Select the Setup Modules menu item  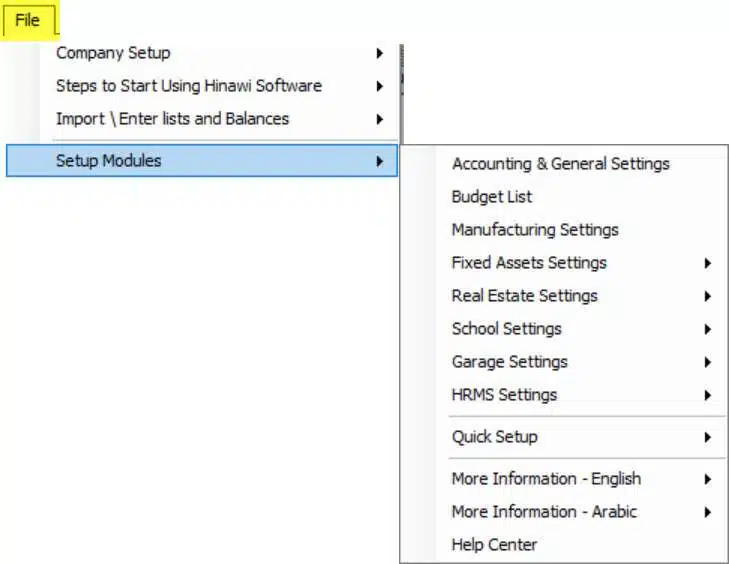click(202, 160)
